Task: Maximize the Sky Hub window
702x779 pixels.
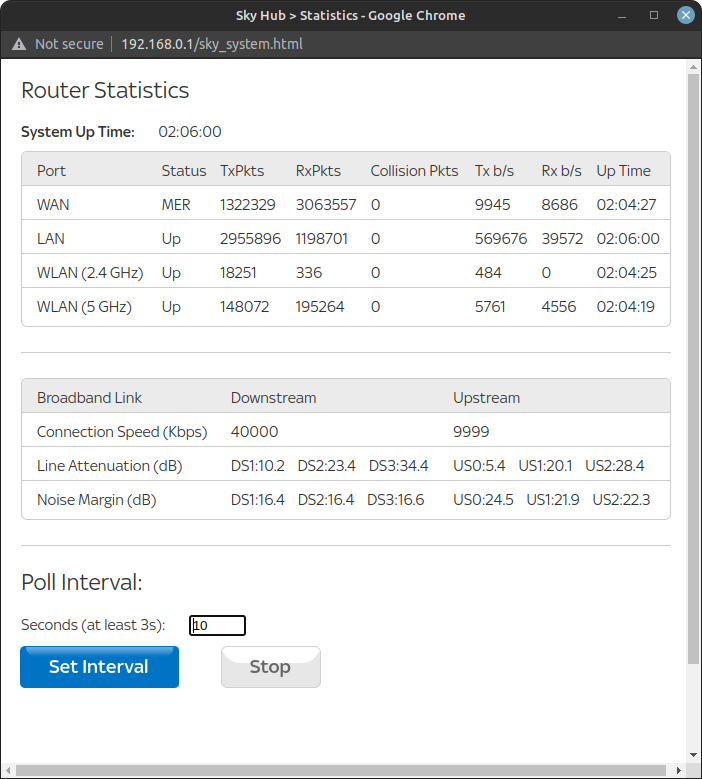Action: 654,15
